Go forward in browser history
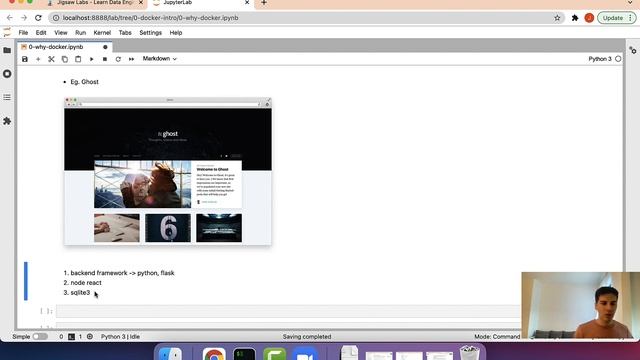 (x=24, y=18)
